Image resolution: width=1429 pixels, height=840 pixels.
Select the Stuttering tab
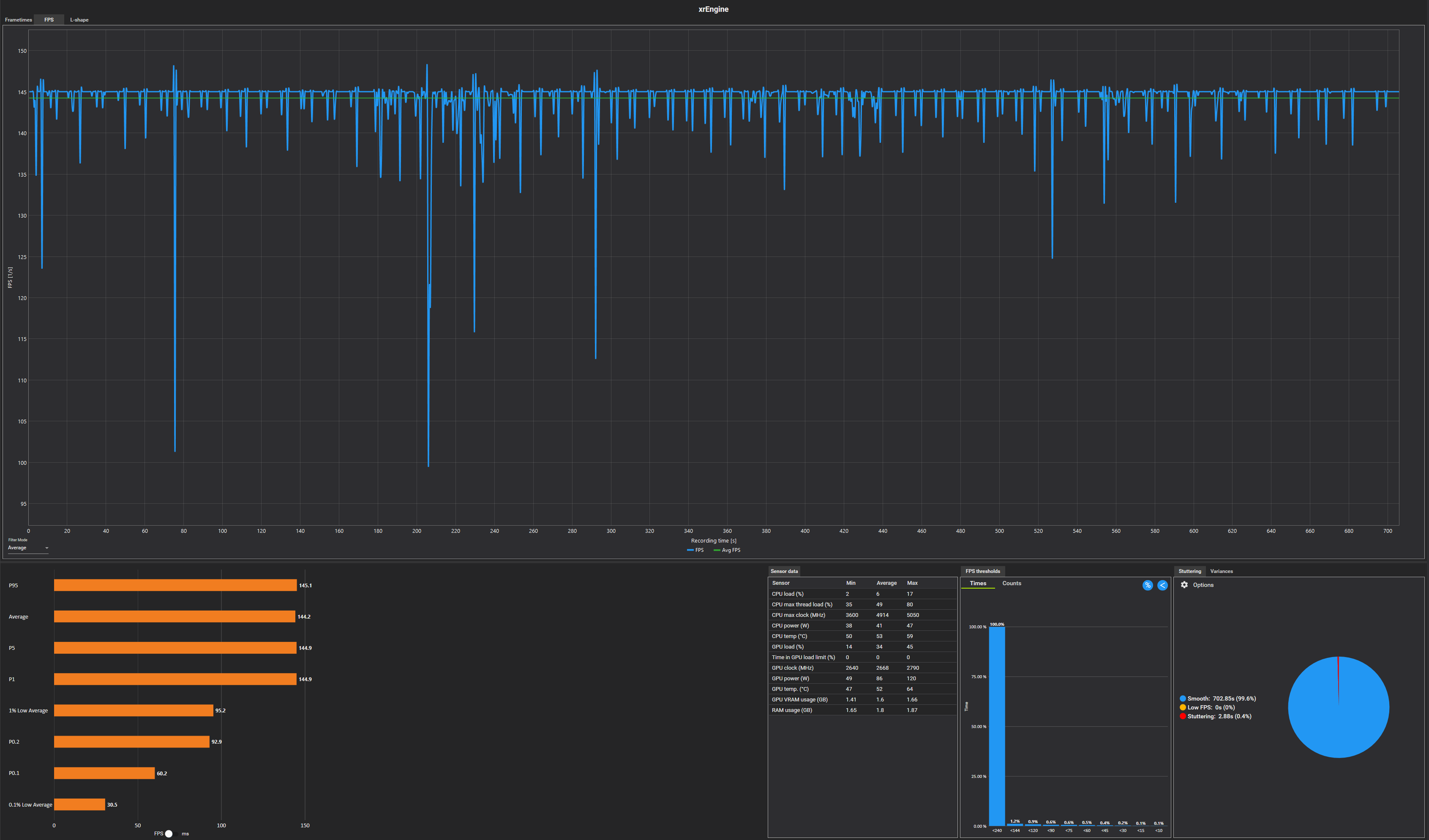pyautogui.click(x=1190, y=571)
